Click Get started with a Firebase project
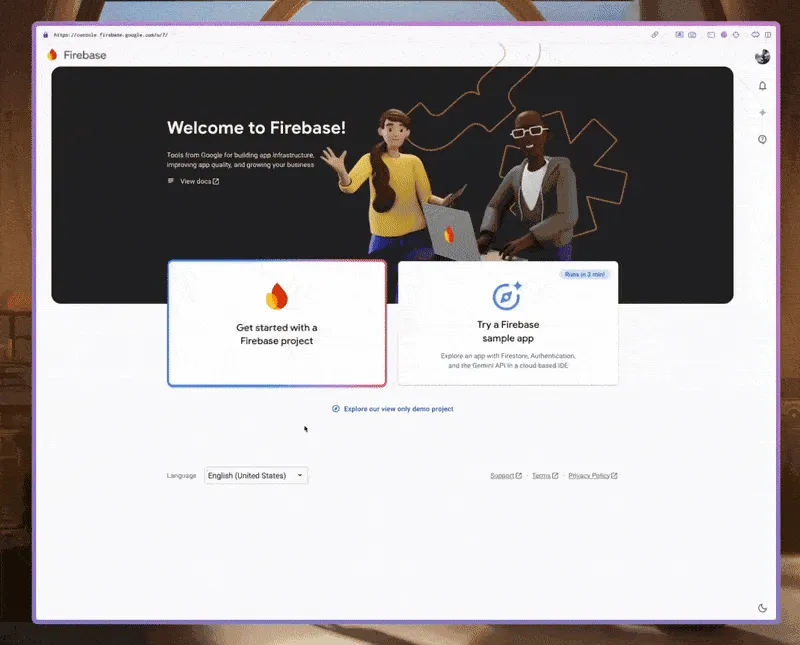This screenshot has height=645, width=800. coord(277,323)
